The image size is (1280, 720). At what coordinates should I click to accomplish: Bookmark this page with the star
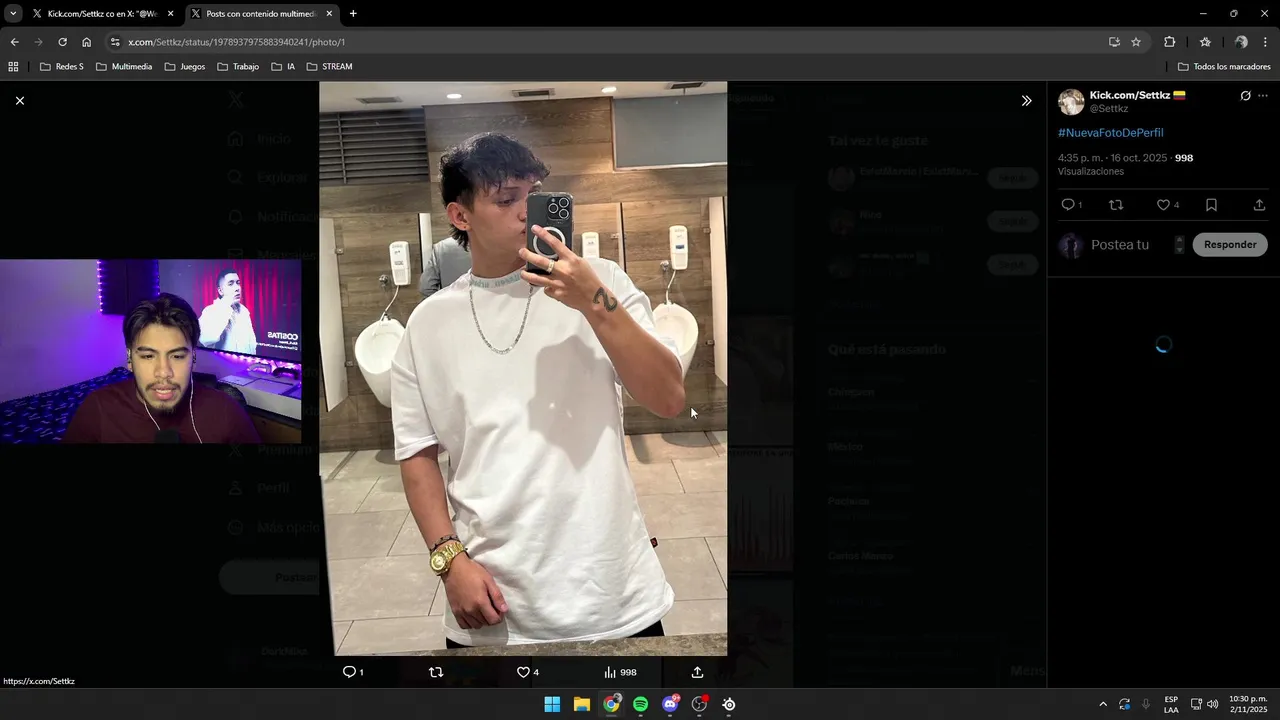pos(1136,42)
